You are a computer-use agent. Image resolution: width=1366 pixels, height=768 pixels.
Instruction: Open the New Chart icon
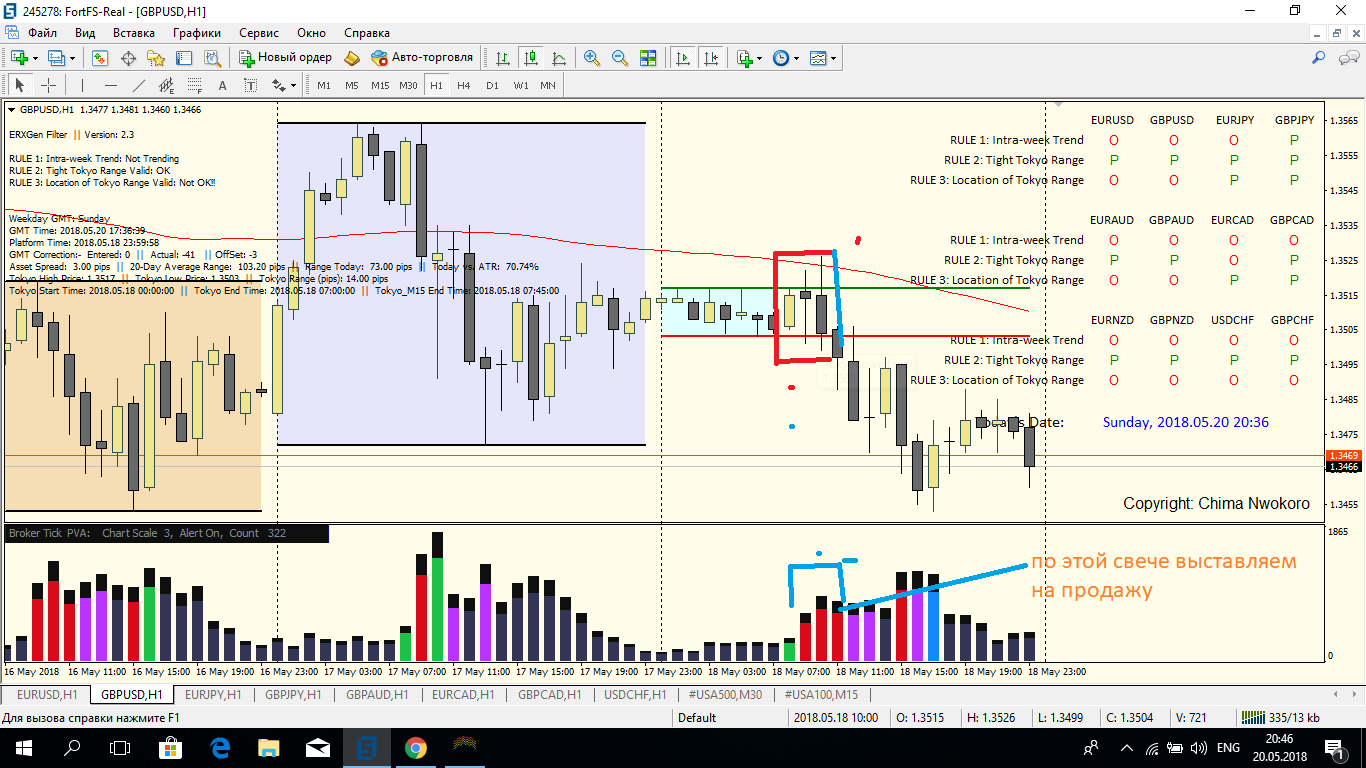[19, 58]
